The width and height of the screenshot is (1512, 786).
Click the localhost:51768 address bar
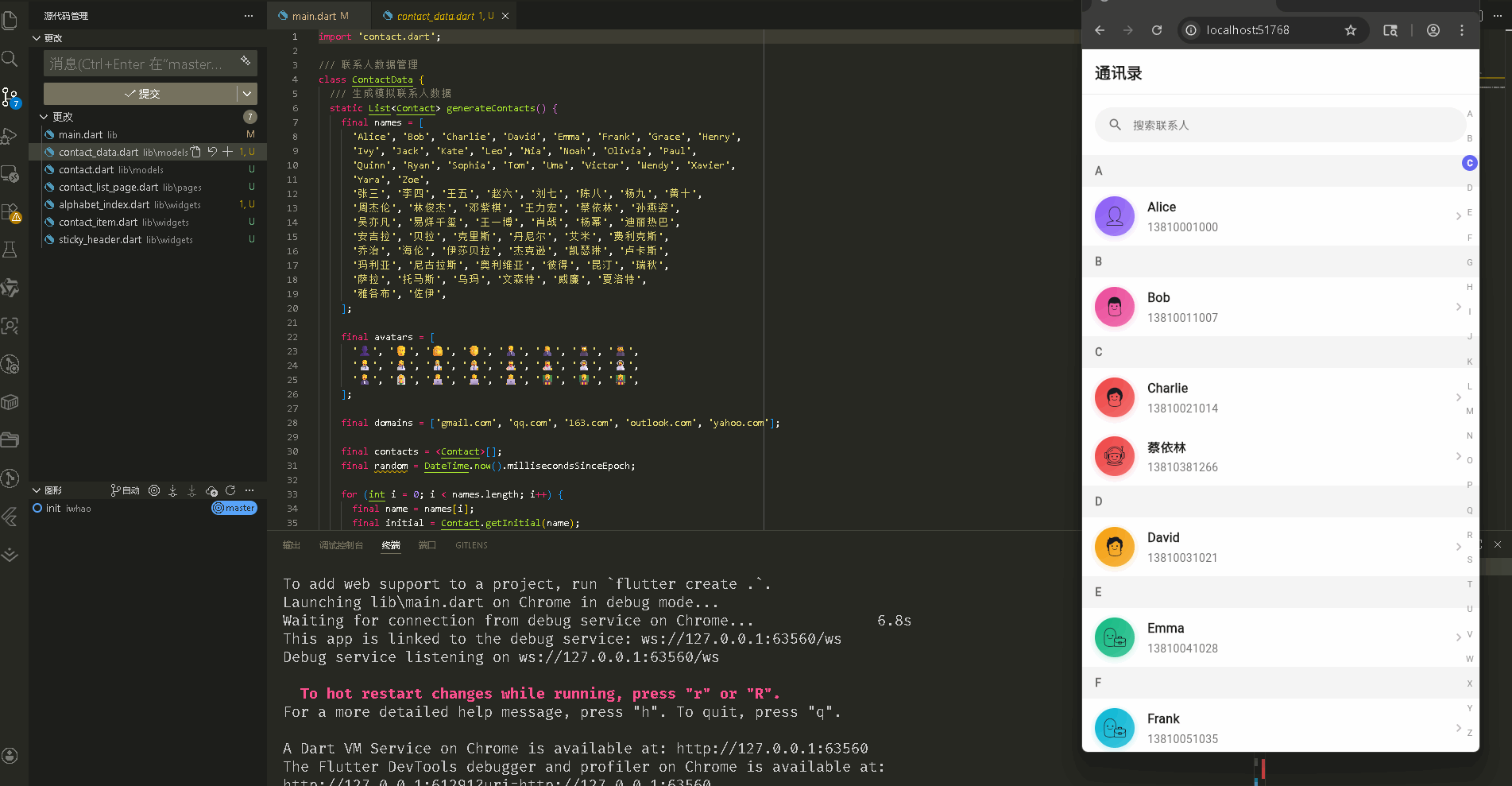coord(1271,30)
